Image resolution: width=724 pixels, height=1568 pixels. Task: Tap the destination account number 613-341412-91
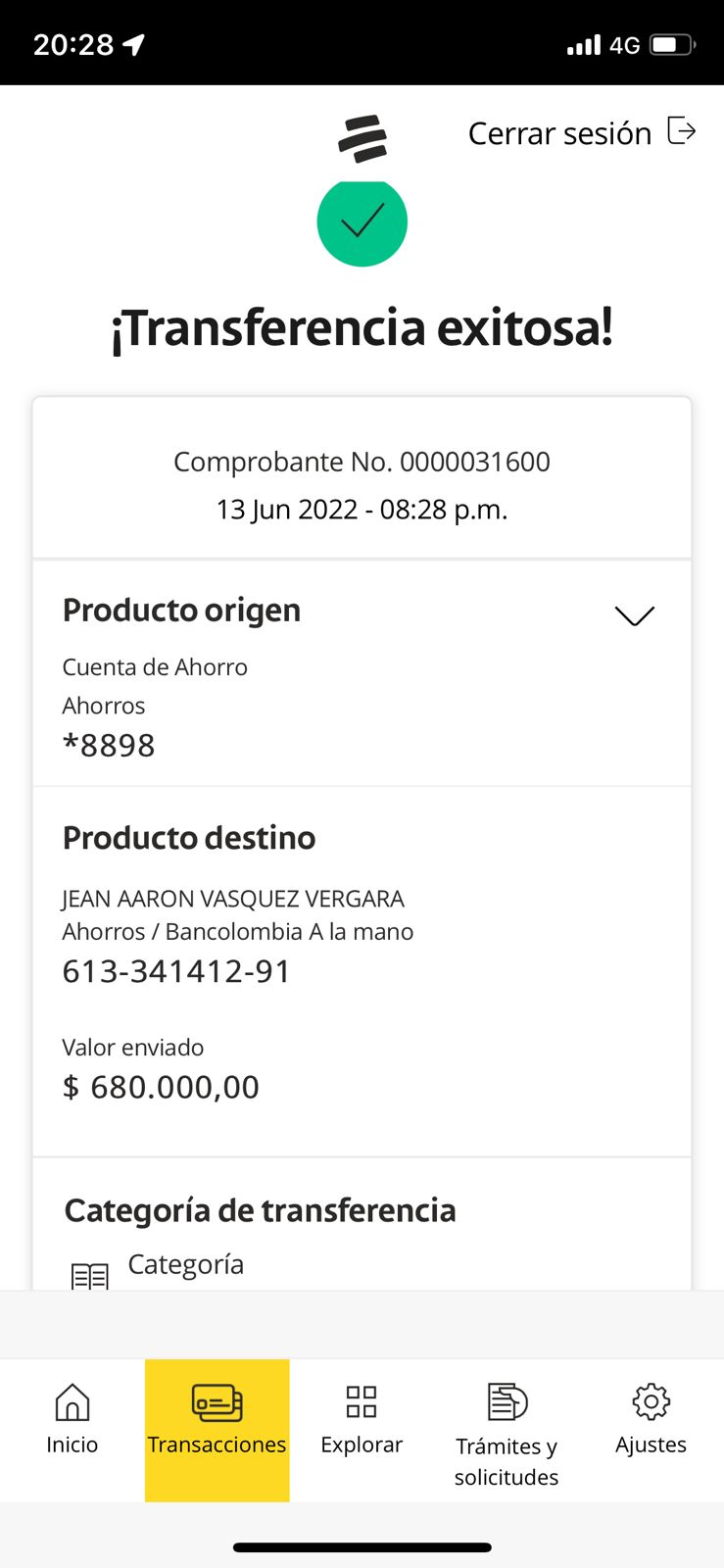pos(176,971)
